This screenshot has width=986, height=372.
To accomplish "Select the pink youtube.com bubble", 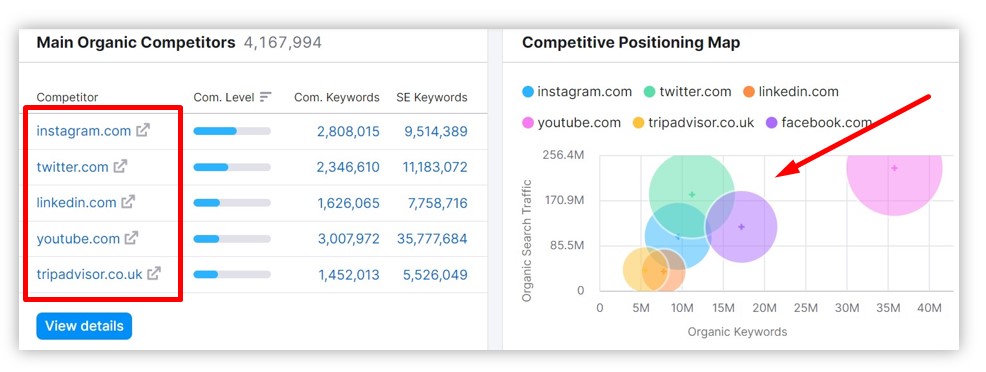I will tap(894, 168).
